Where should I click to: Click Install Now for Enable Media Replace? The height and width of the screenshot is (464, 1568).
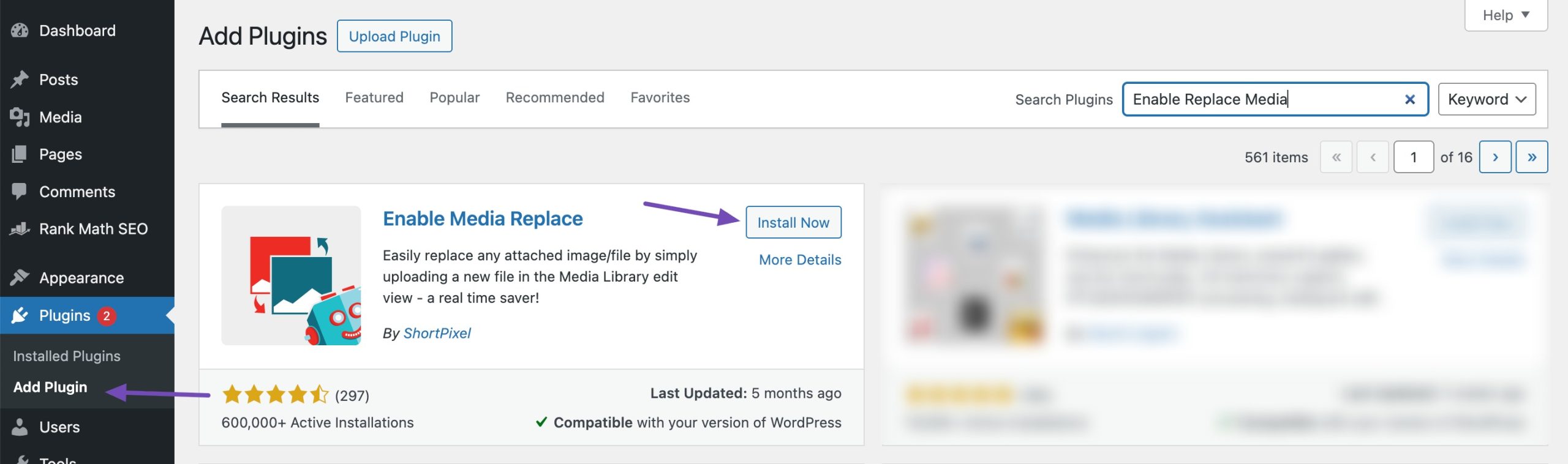coord(793,222)
